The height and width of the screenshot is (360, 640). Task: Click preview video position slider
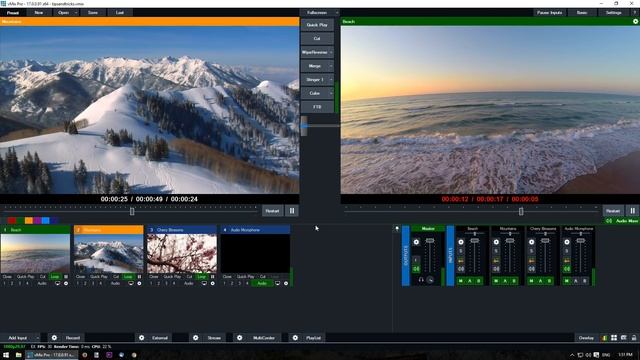pos(131,211)
